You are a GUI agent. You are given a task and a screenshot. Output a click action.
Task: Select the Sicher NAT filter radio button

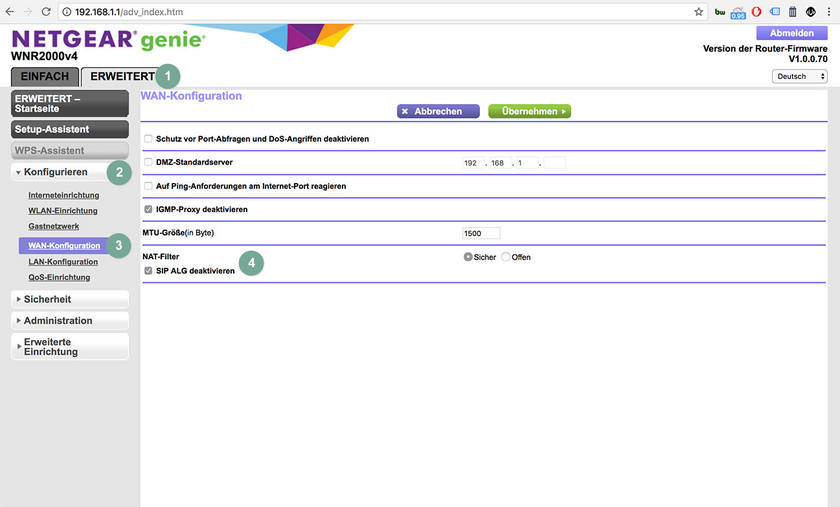tap(468, 257)
